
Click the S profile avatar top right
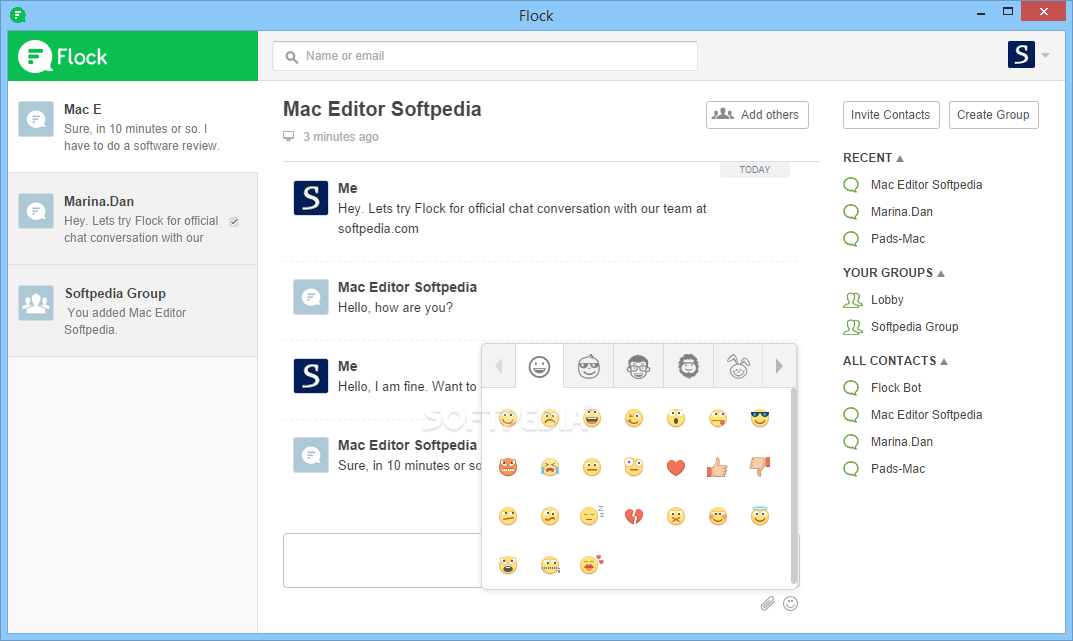[x=1021, y=55]
